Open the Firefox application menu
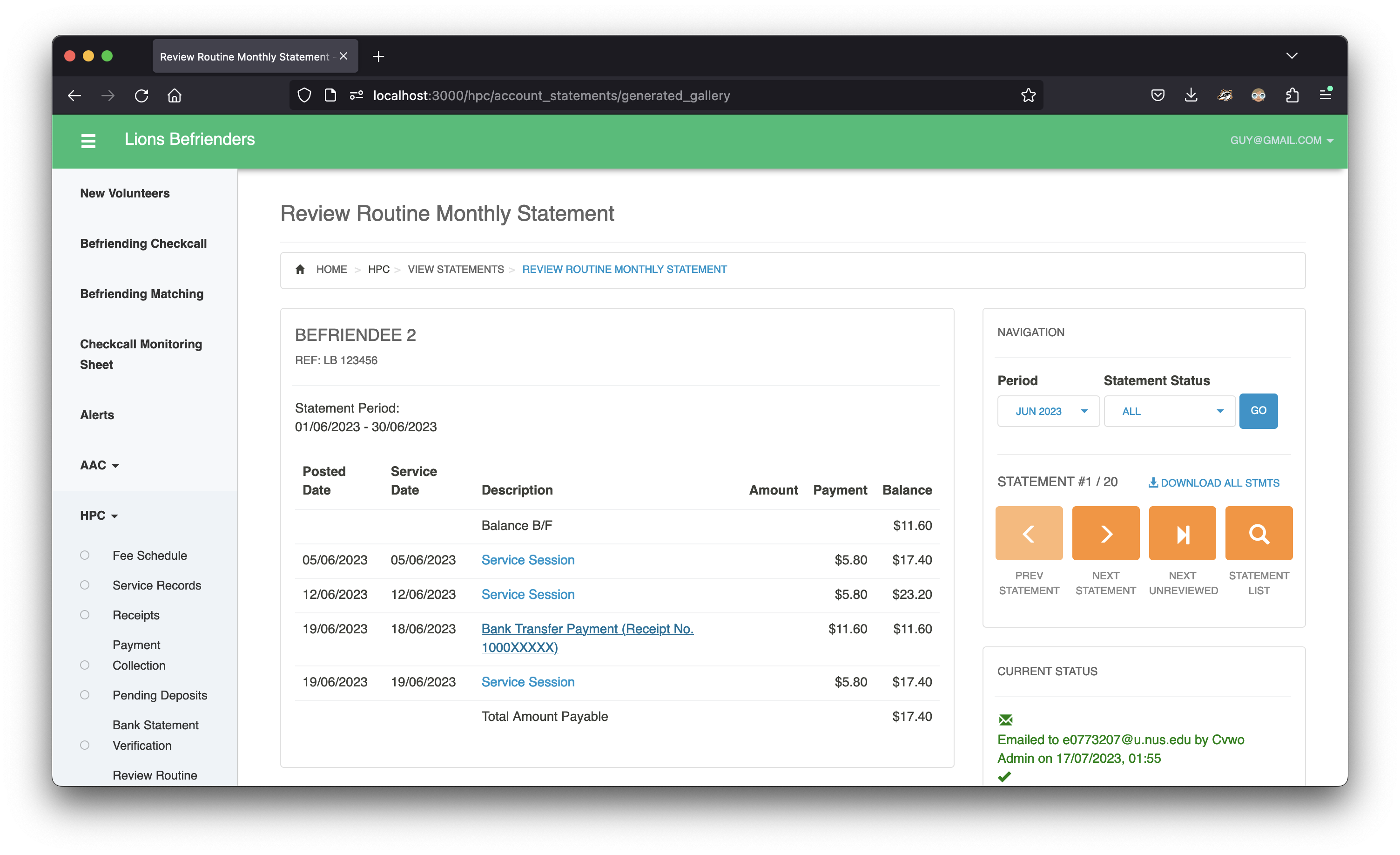This screenshot has width=1400, height=855. 1326,95
